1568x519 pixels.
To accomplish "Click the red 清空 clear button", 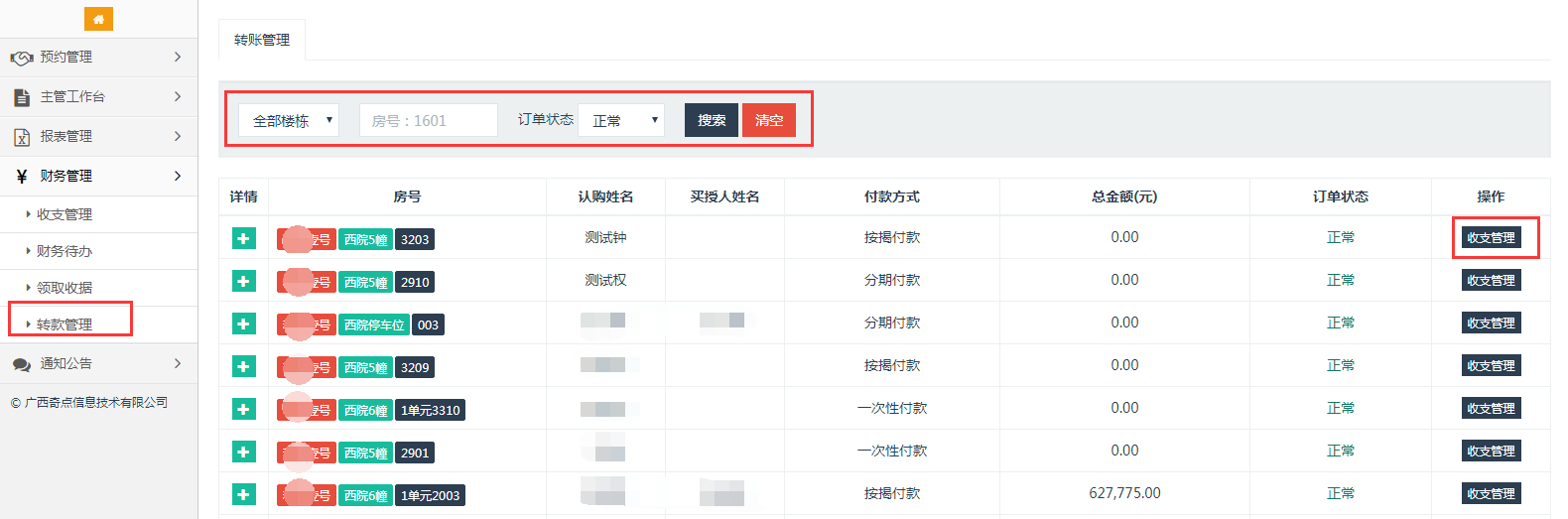I will point(769,120).
